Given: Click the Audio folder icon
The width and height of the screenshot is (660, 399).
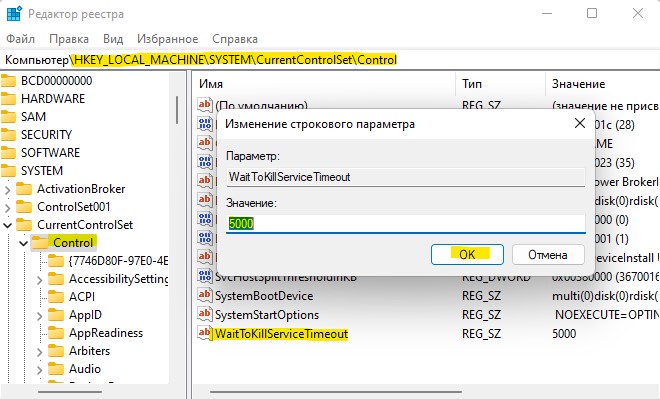Looking at the screenshot, I should [x=56, y=369].
